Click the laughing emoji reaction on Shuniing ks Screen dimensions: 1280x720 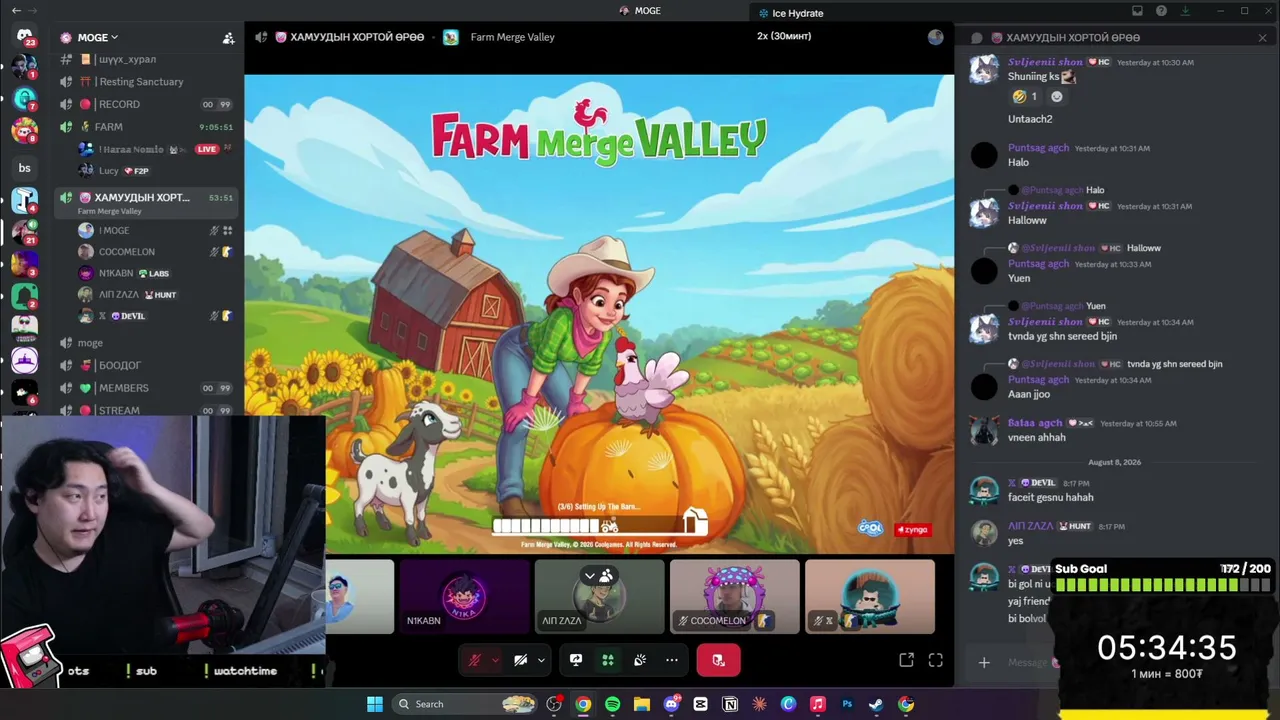(x=1024, y=97)
